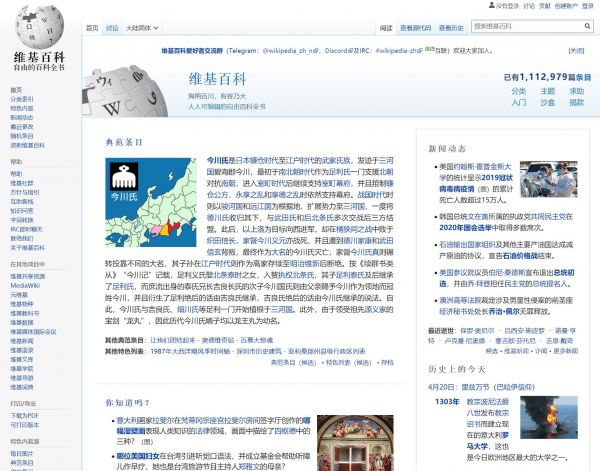Switch to the 讨论 tab

(x=112, y=29)
